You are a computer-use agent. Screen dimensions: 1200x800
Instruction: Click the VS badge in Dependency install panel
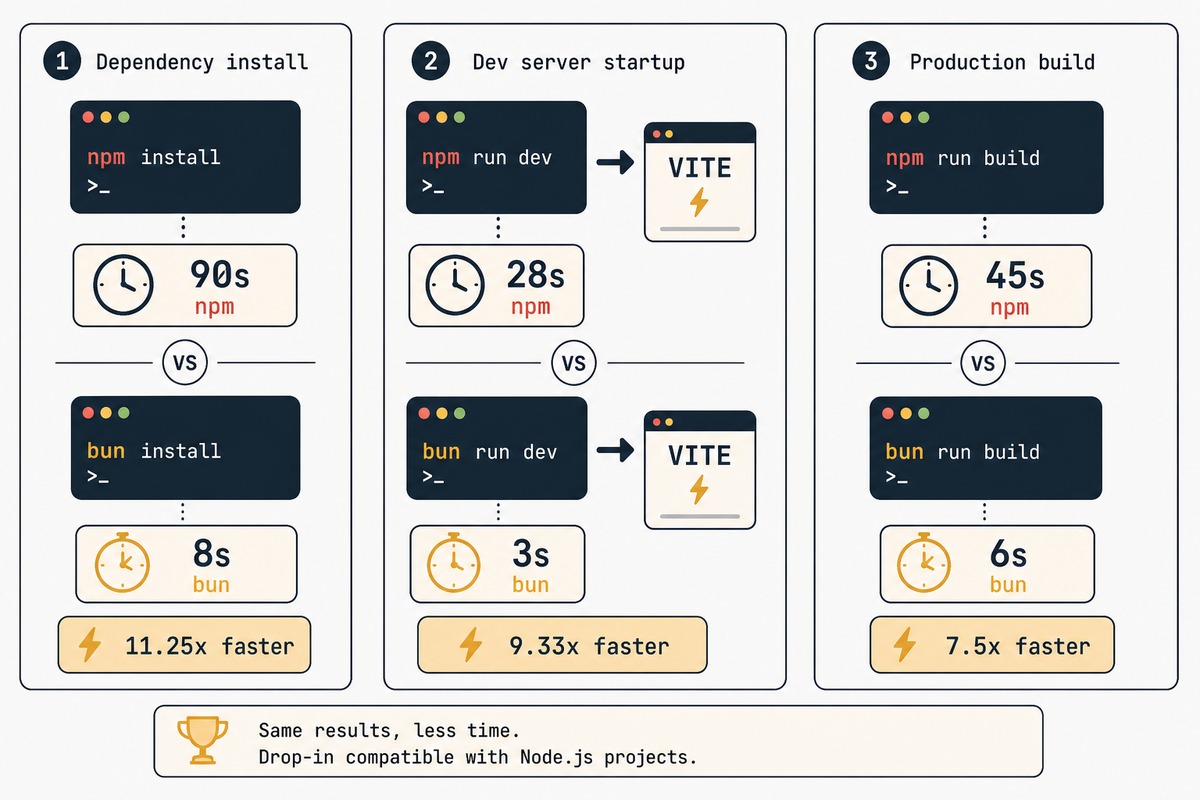185,362
